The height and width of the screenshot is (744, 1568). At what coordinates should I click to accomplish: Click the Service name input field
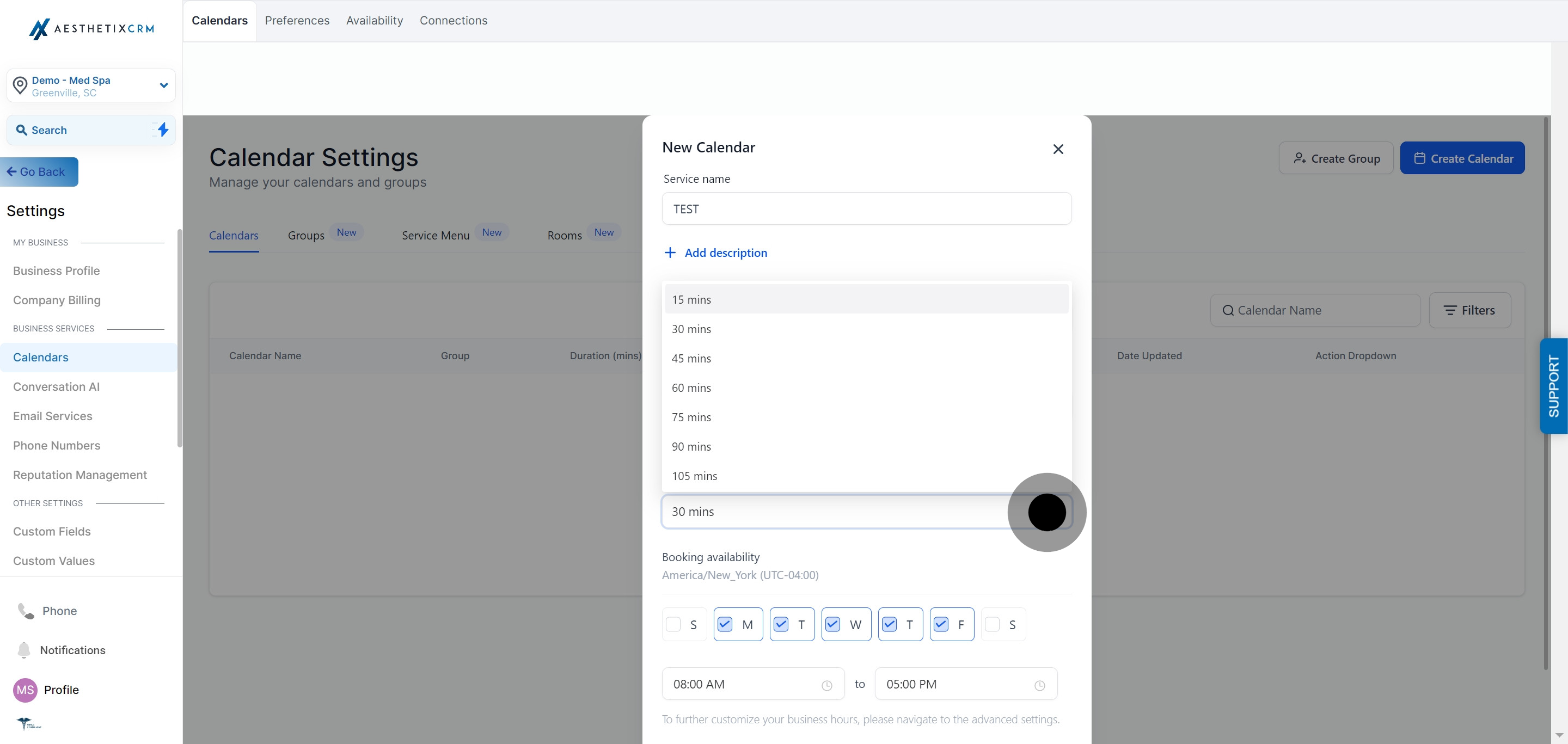[x=866, y=208]
